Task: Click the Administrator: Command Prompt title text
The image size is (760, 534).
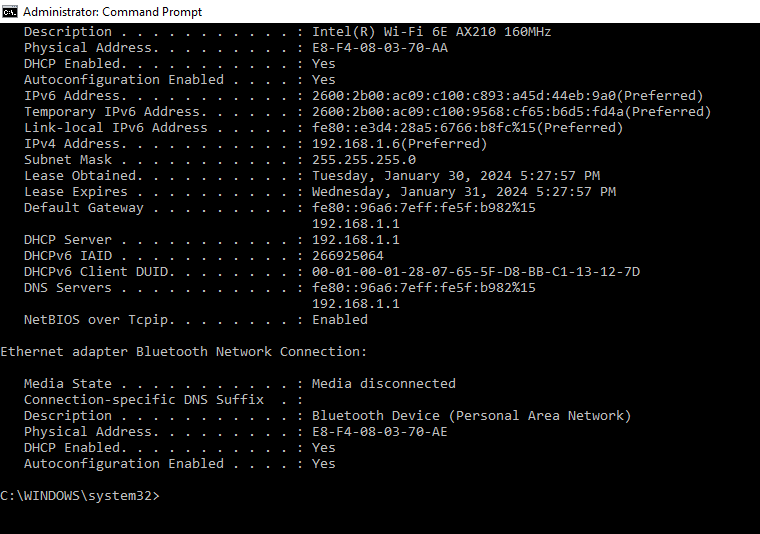Action: [x=112, y=12]
